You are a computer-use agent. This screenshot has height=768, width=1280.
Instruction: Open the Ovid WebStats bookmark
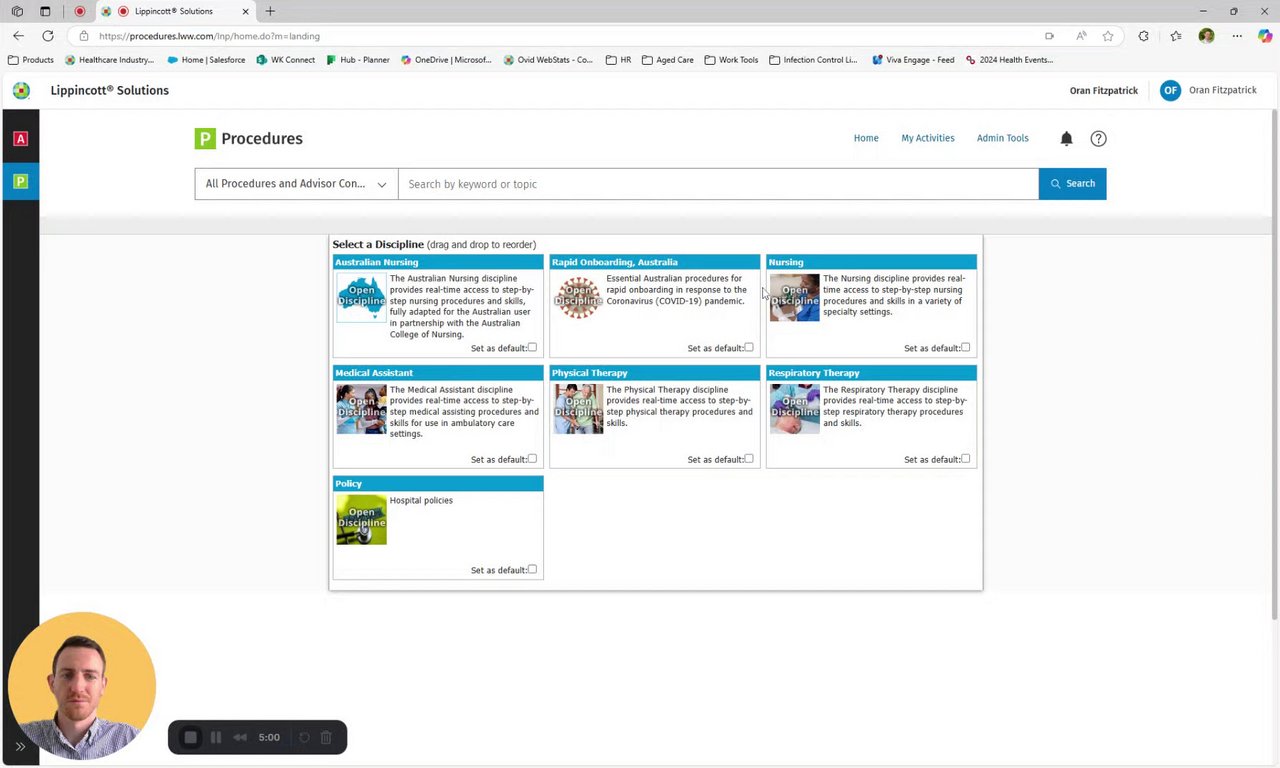click(548, 60)
